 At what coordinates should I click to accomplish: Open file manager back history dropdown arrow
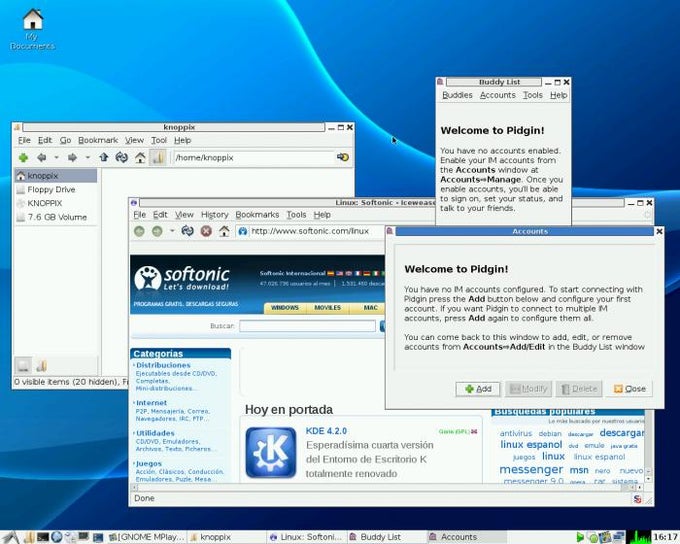pos(56,157)
